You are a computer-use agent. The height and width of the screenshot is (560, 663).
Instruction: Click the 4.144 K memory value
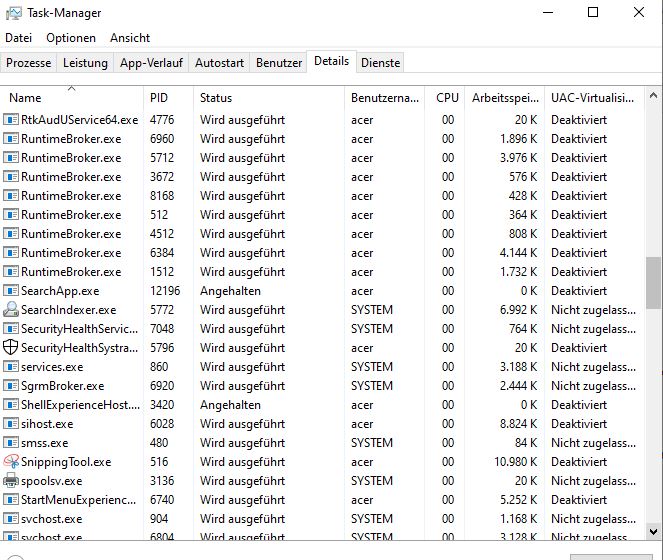(518, 253)
